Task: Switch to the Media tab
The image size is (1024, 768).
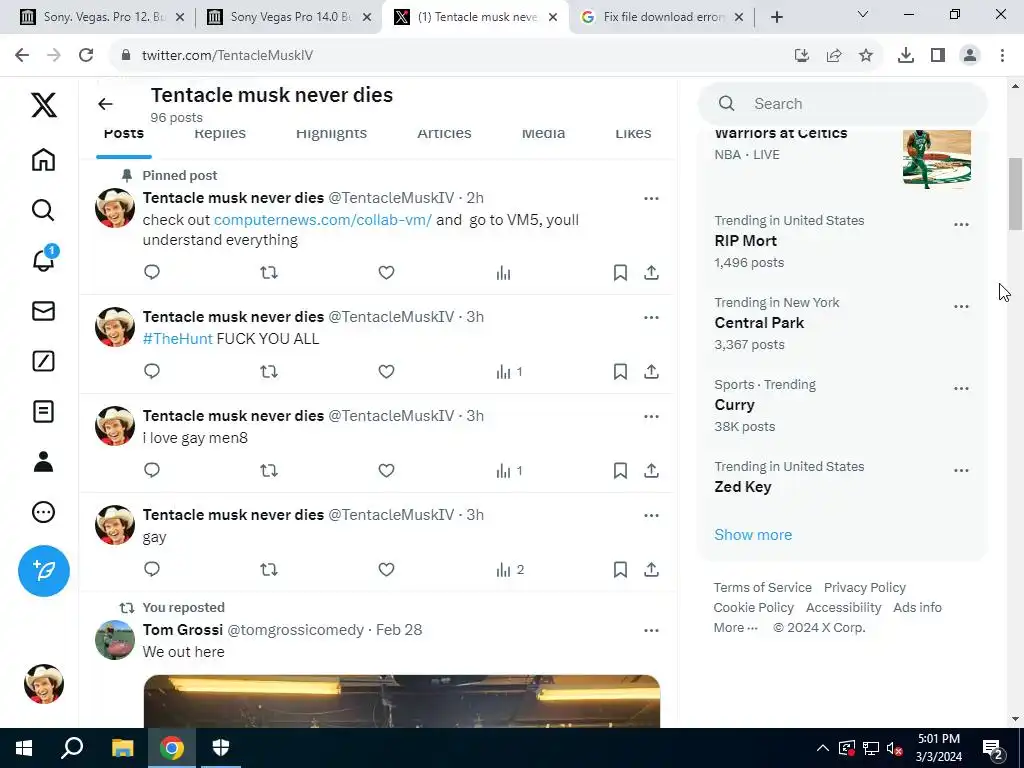Action: pyautogui.click(x=543, y=135)
